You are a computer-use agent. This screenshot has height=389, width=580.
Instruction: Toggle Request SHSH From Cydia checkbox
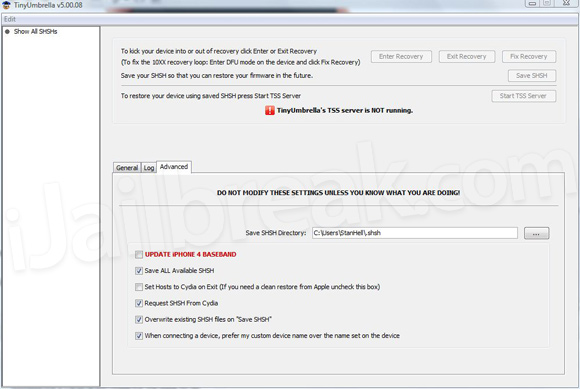point(139,304)
